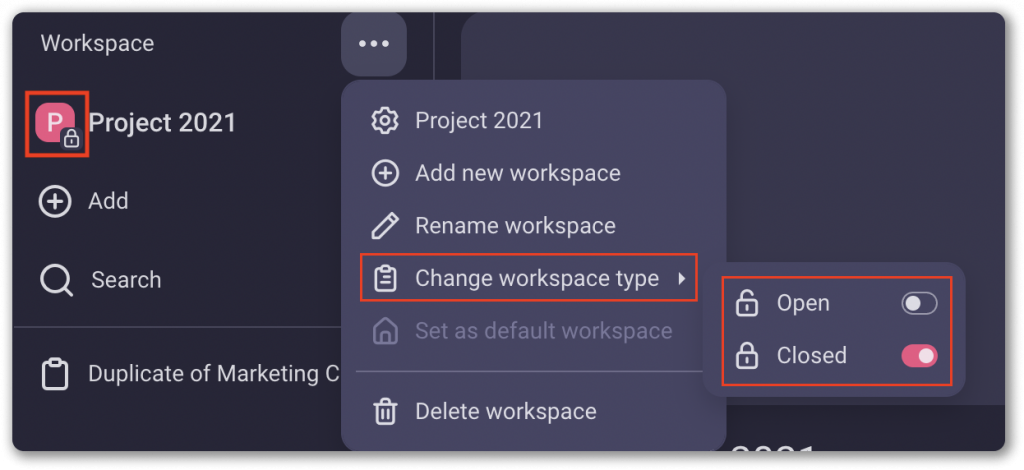The height and width of the screenshot is (470, 1024).
Task: Choose Delete workspace menu entry
Action: (x=505, y=411)
